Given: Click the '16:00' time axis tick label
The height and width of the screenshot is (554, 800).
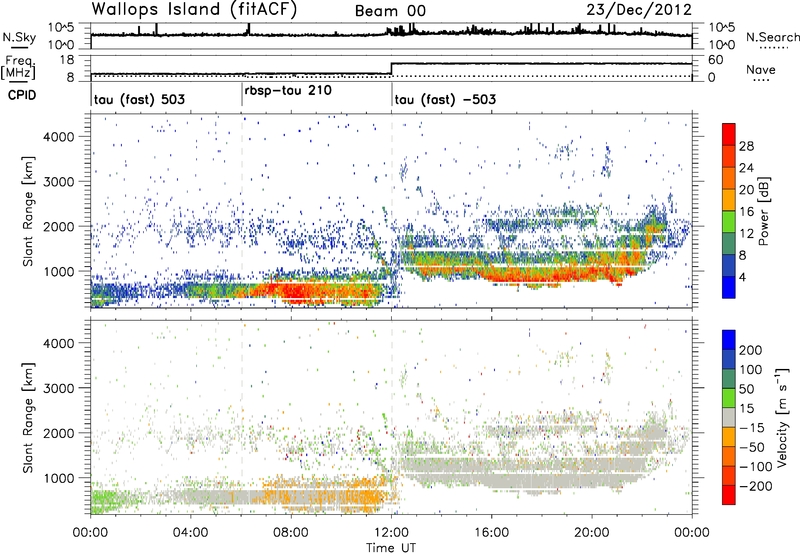Looking at the screenshot, I should coord(491,533).
